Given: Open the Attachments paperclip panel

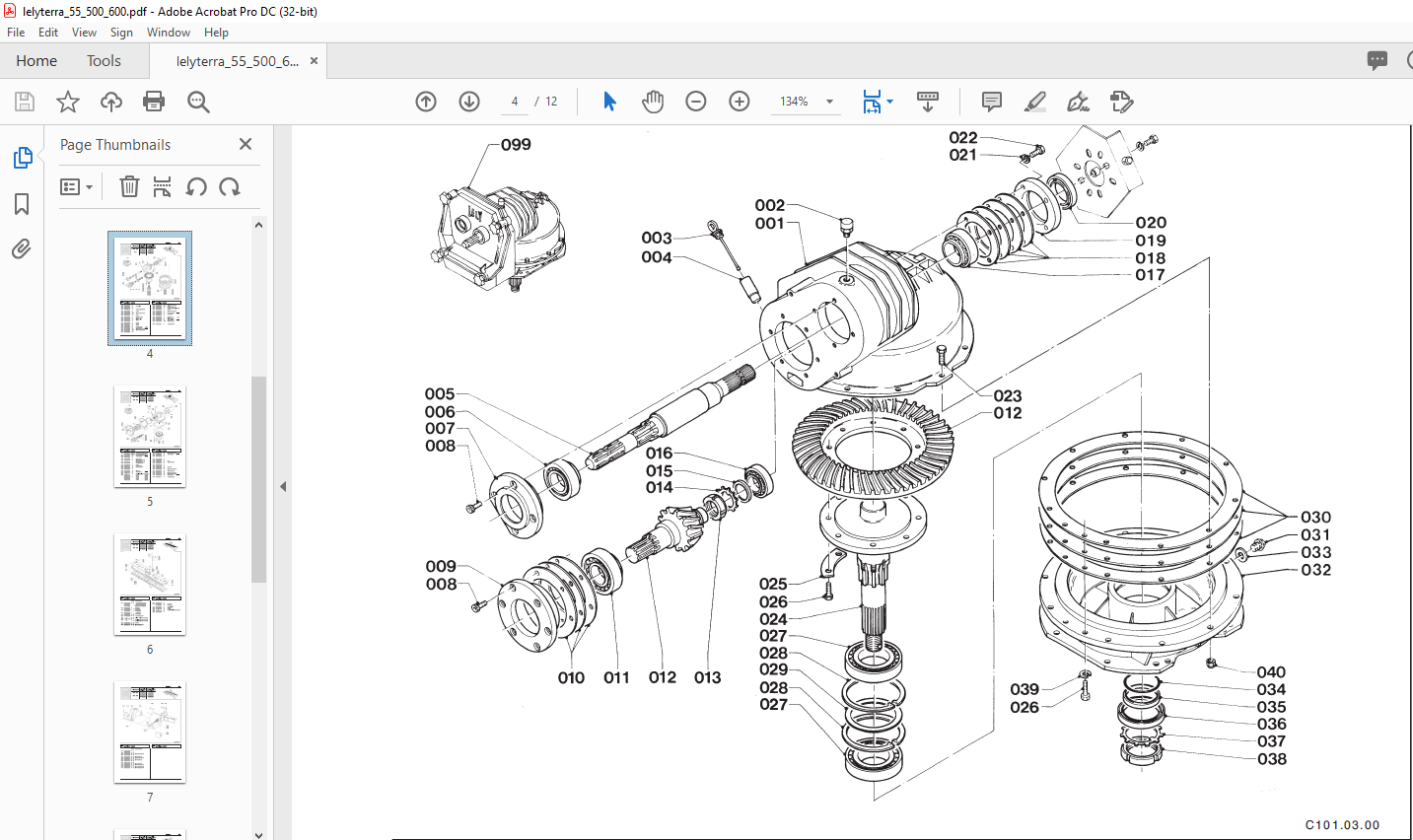Looking at the screenshot, I should [x=22, y=248].
